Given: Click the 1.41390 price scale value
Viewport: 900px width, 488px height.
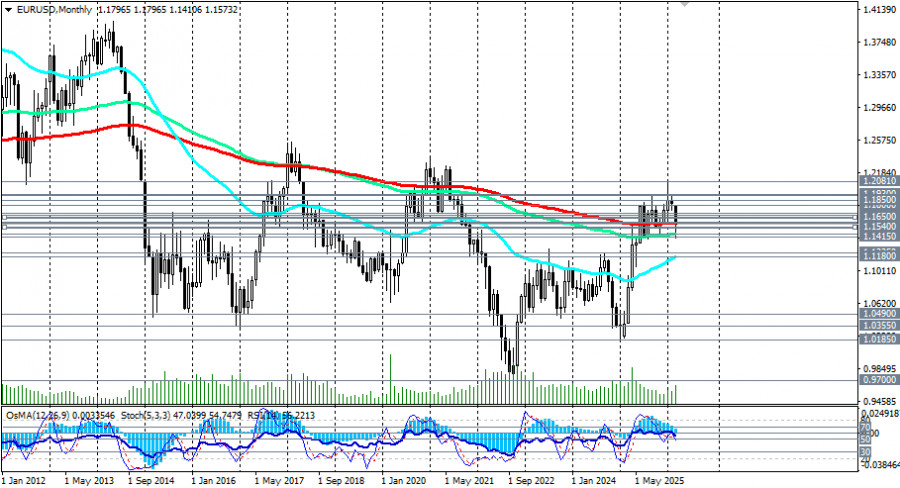Looking at the screenshot, I should 880,10.
